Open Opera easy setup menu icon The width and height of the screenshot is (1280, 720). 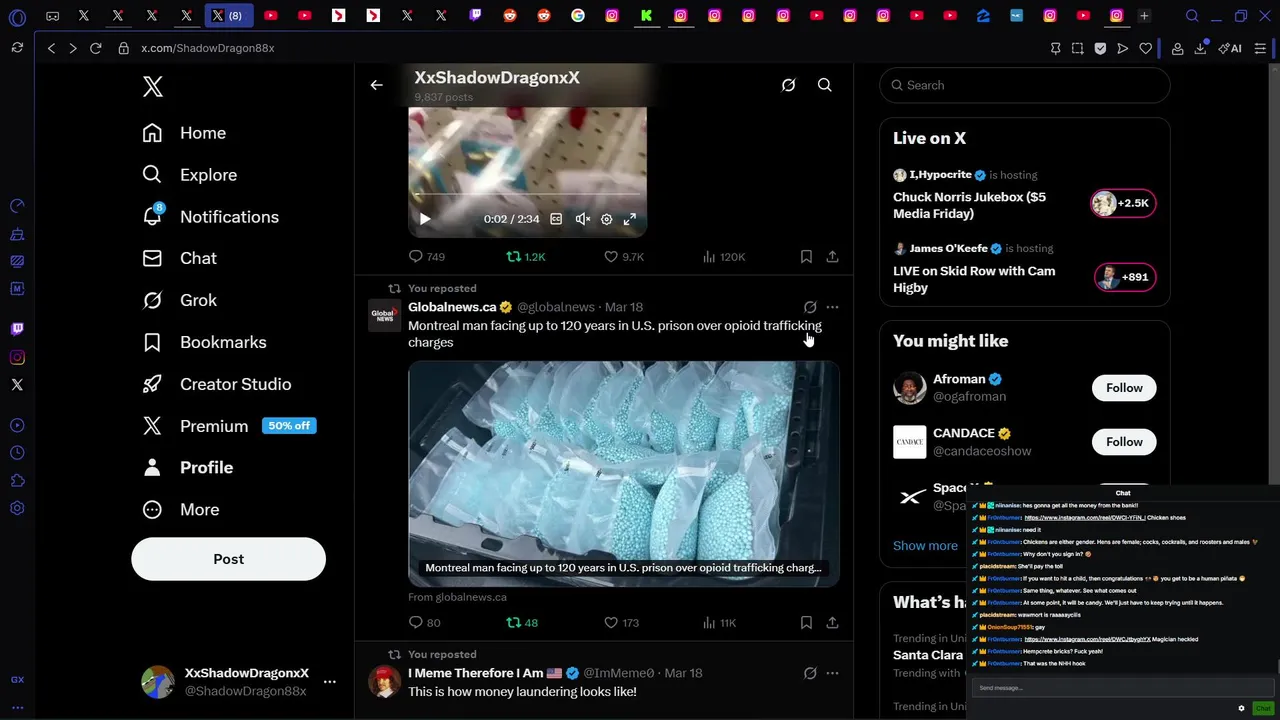pos(1259,48)
